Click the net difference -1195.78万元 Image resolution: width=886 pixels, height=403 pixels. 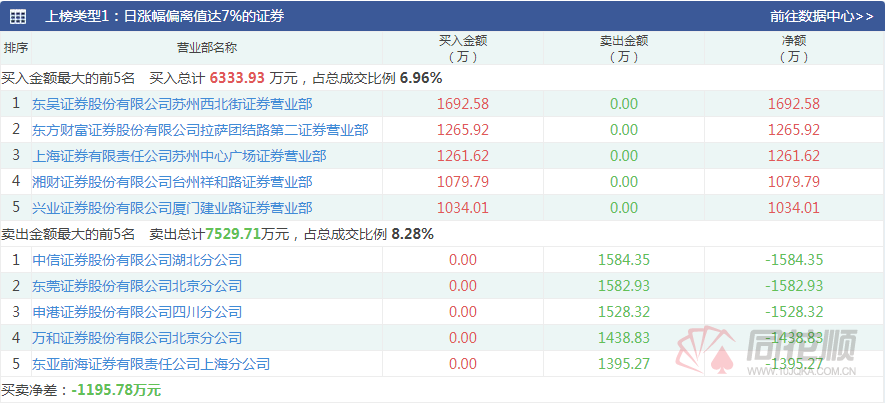pyautogui.click(x=116, y=390)
